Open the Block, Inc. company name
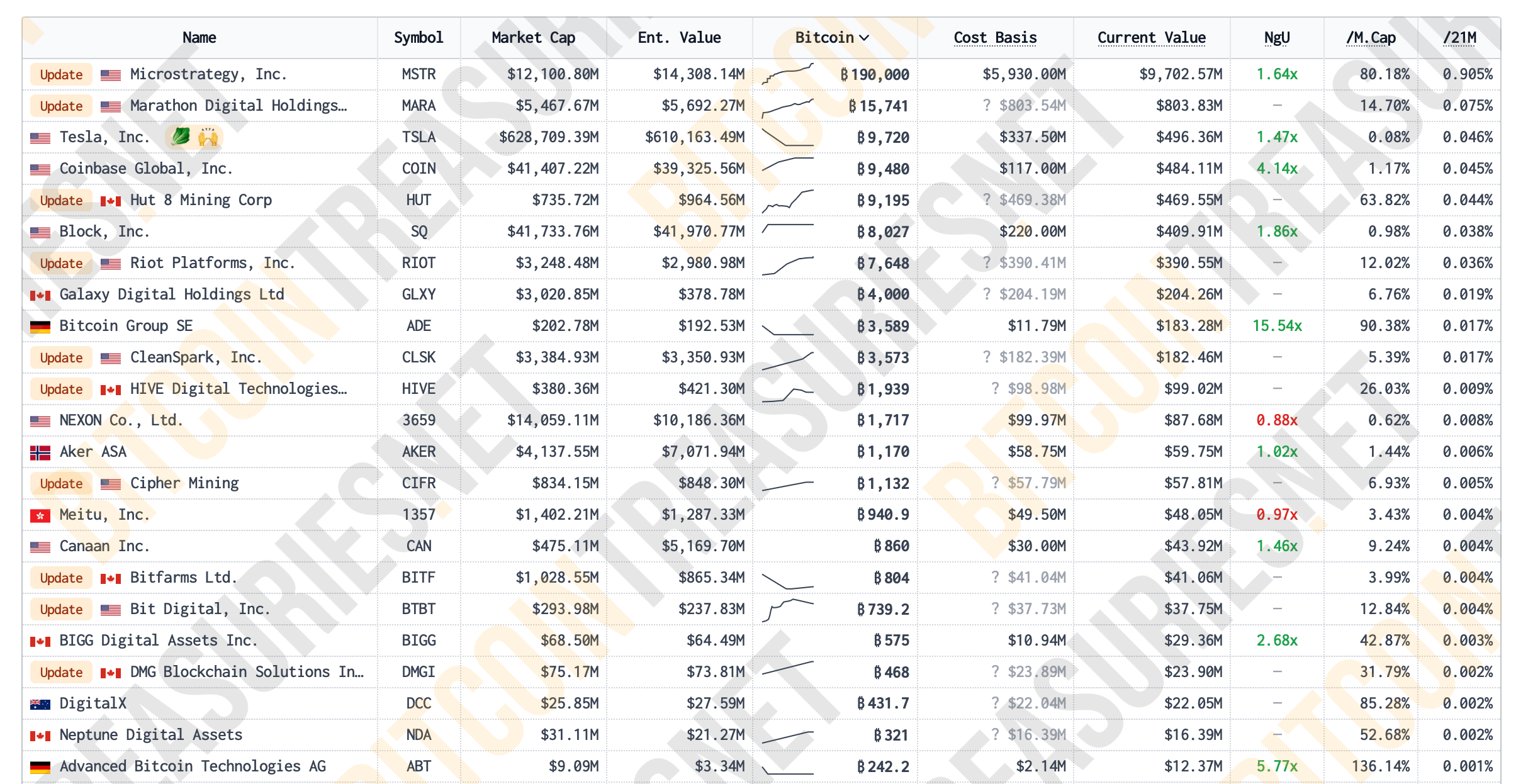Image resolution: width=1528 pixels, height=784 pixels. point(104,232)
